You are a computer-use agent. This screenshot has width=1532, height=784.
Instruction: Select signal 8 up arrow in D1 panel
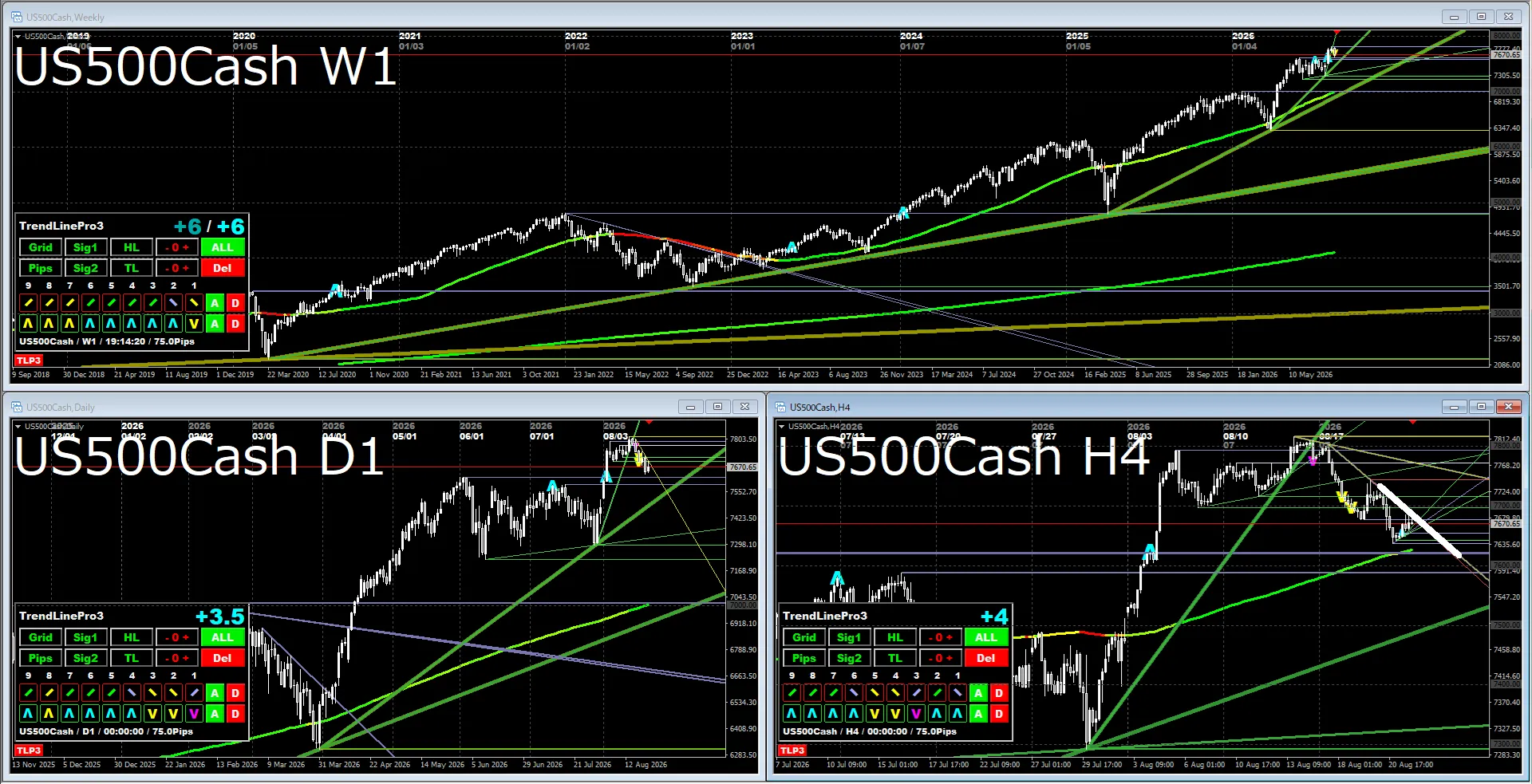pyautogui.click(x=49, y=714)
